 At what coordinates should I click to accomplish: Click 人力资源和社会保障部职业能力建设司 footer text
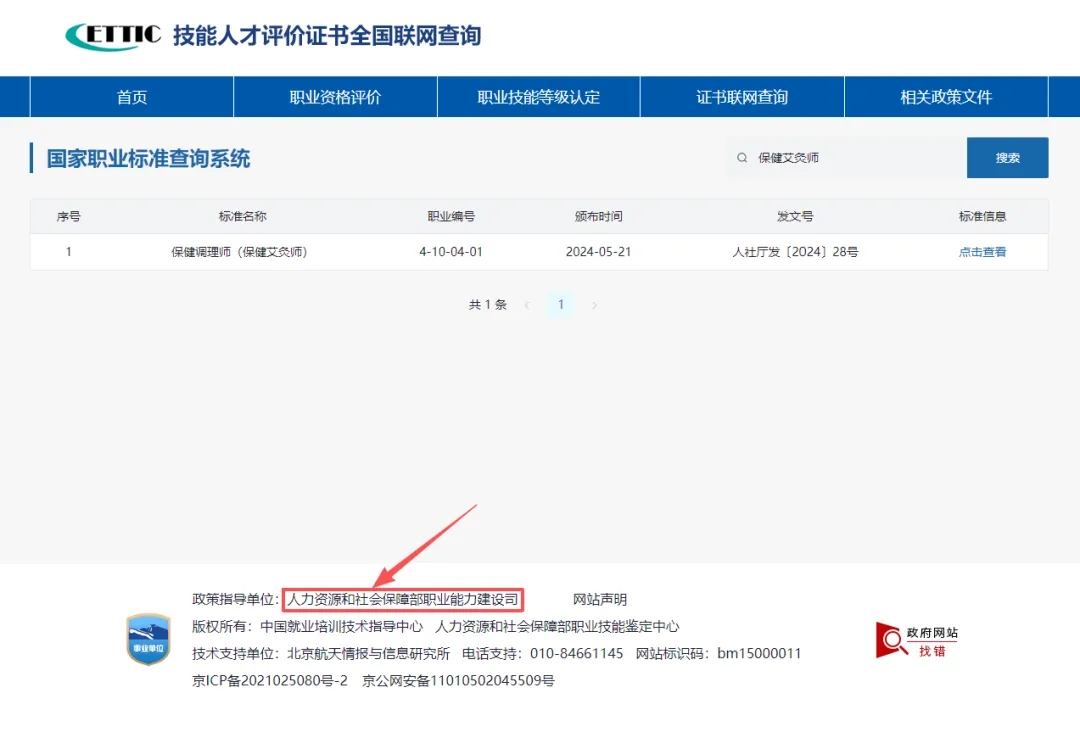[x=403, y=600]
